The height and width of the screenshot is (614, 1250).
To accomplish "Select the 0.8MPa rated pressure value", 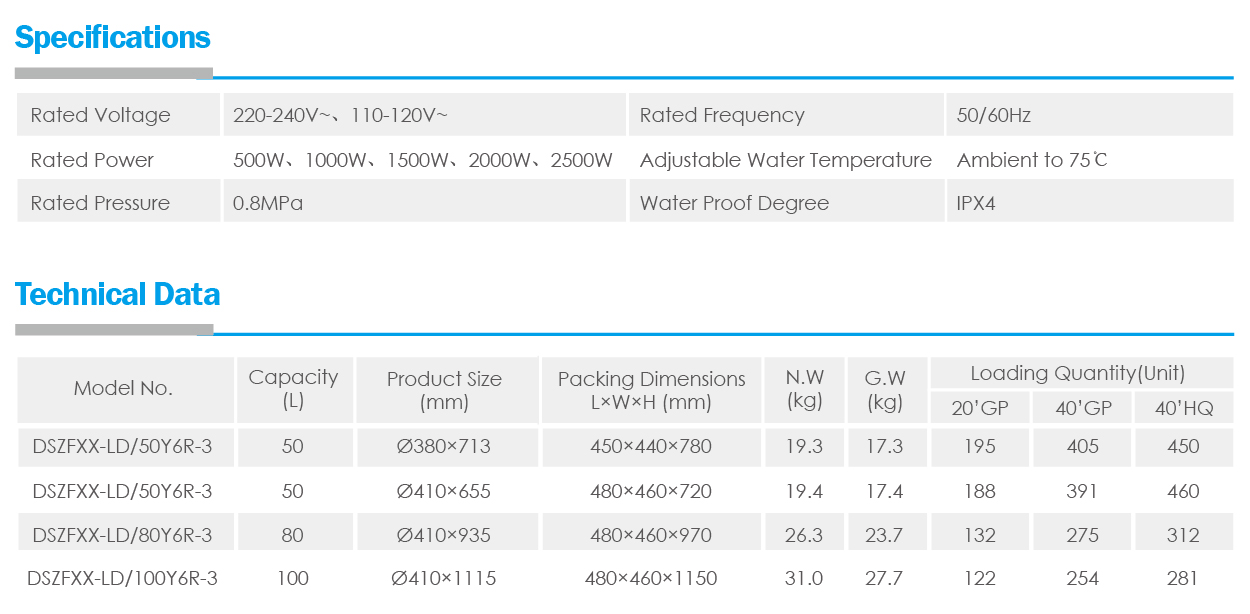I will point(267,203).
